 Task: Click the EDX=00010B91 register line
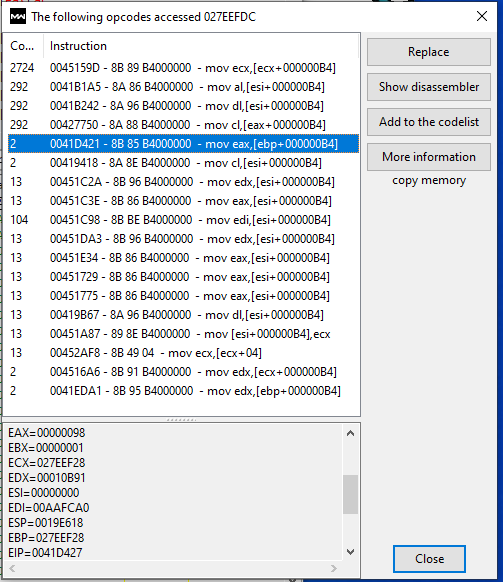coord(46,478)
